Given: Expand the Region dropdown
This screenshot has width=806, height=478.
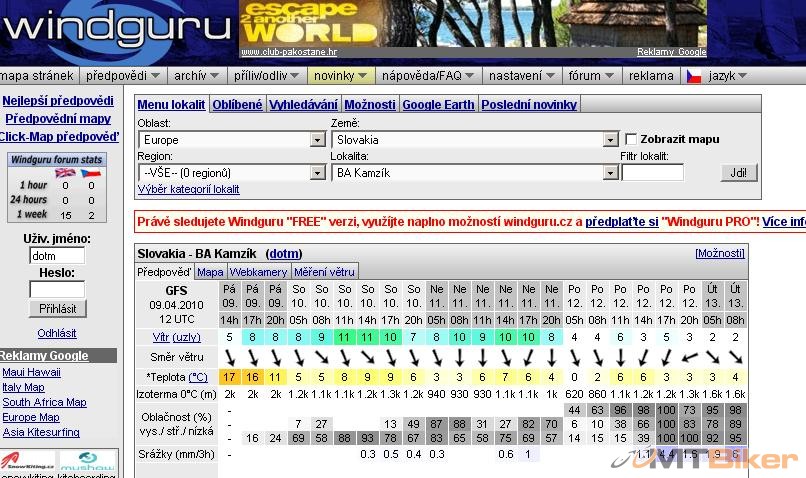Looking at the screenshot, I should click(x=317, y=173).
